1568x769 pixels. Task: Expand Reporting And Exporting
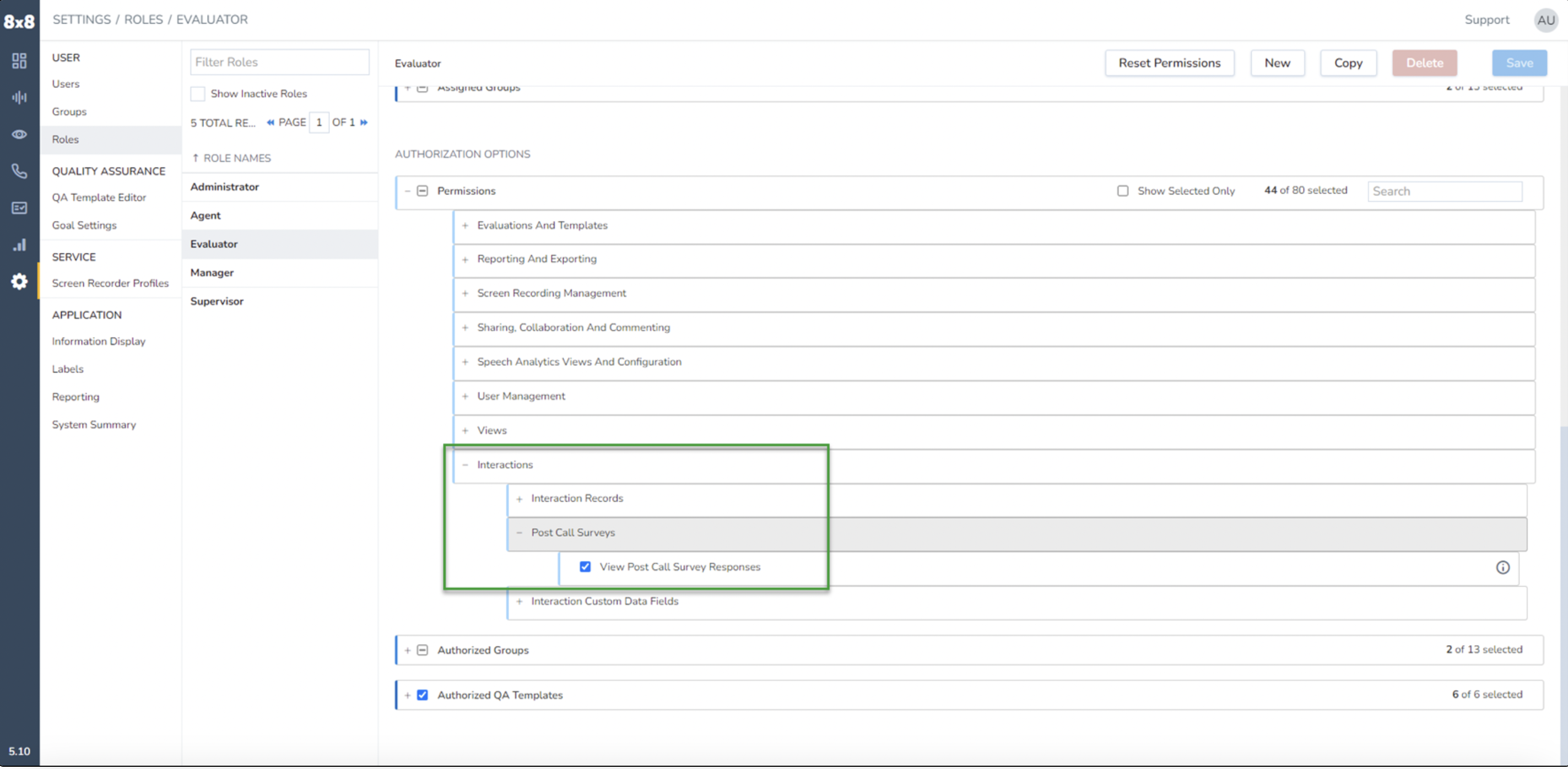[465, 260]
